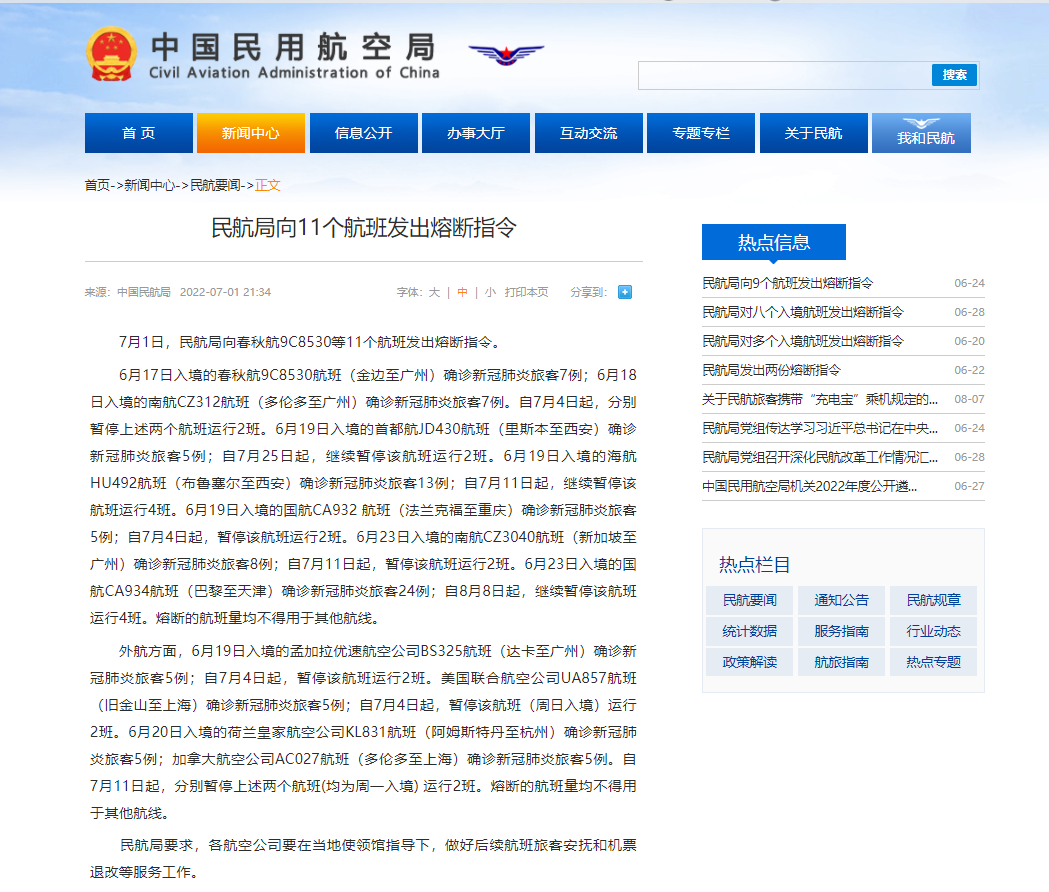Open the 信息公开 menu
The image size is (1049, 892).
363,132
